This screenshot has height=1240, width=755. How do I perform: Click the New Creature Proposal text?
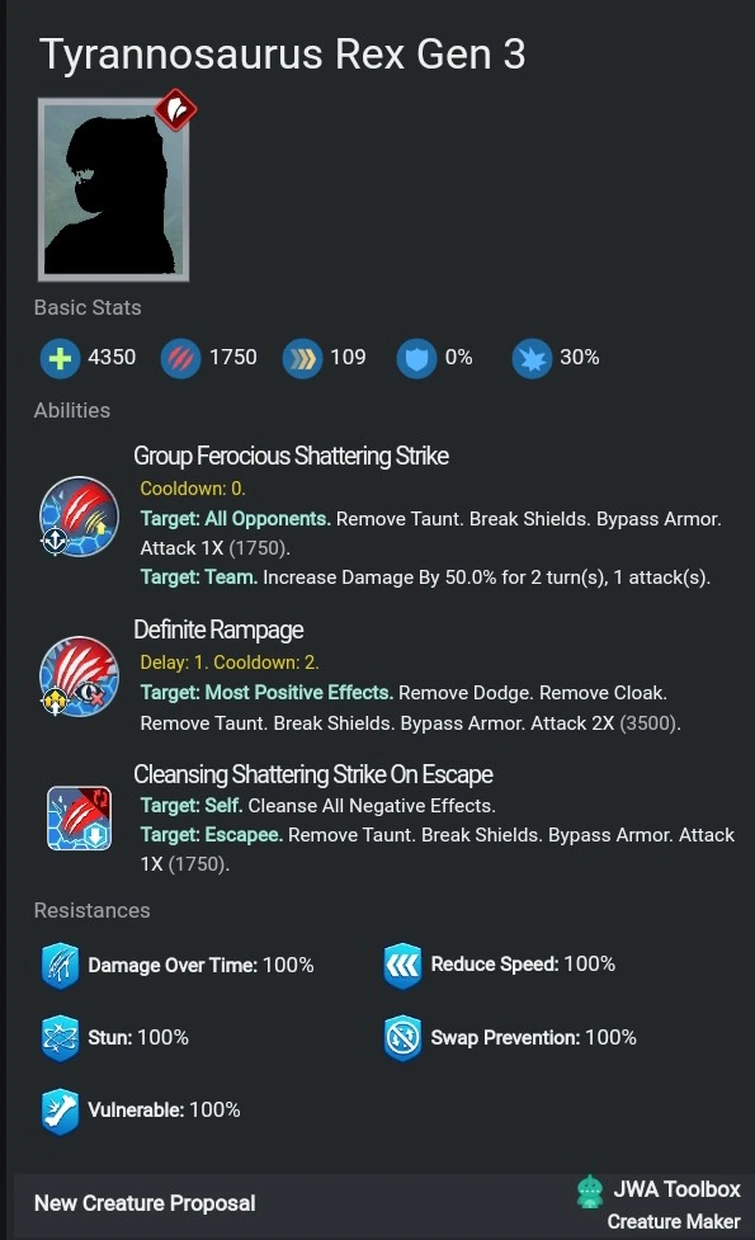pyautogui.click(x=145, y=1203)
